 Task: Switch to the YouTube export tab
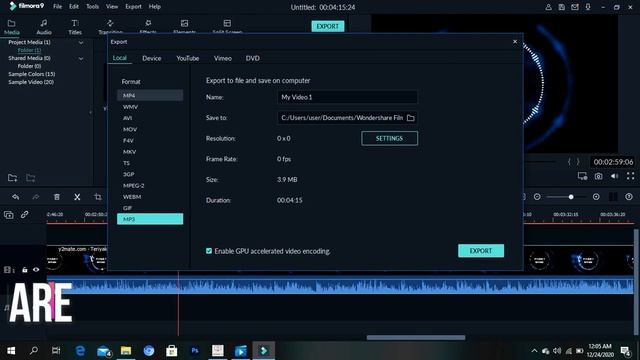coord(188,58)
